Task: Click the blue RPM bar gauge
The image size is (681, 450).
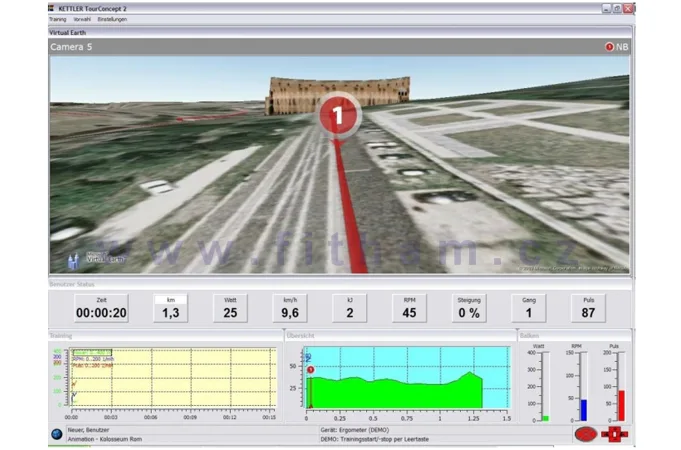Action: click(x=583, y=409)
